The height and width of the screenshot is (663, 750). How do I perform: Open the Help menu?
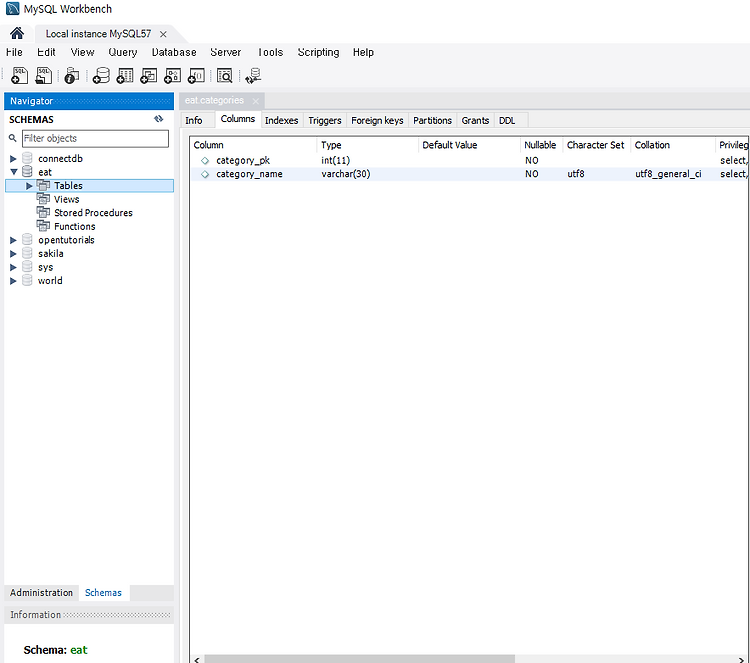pyautogui.click(x=363, y=52)
